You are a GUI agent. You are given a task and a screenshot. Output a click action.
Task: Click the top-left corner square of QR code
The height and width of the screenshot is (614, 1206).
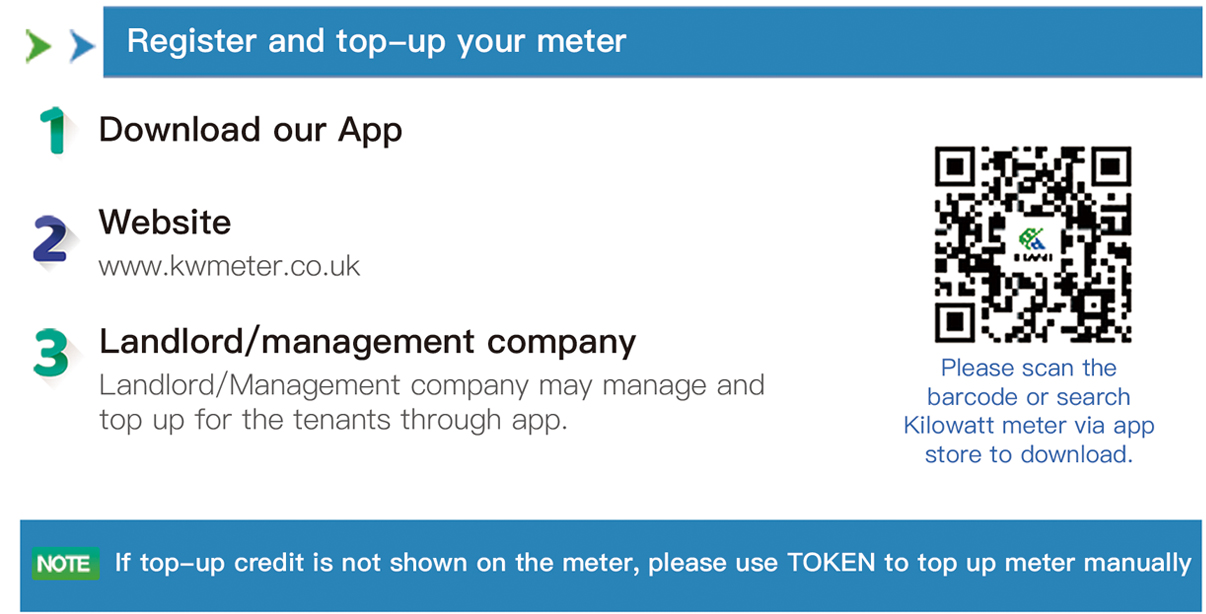(x=957, y=167)
